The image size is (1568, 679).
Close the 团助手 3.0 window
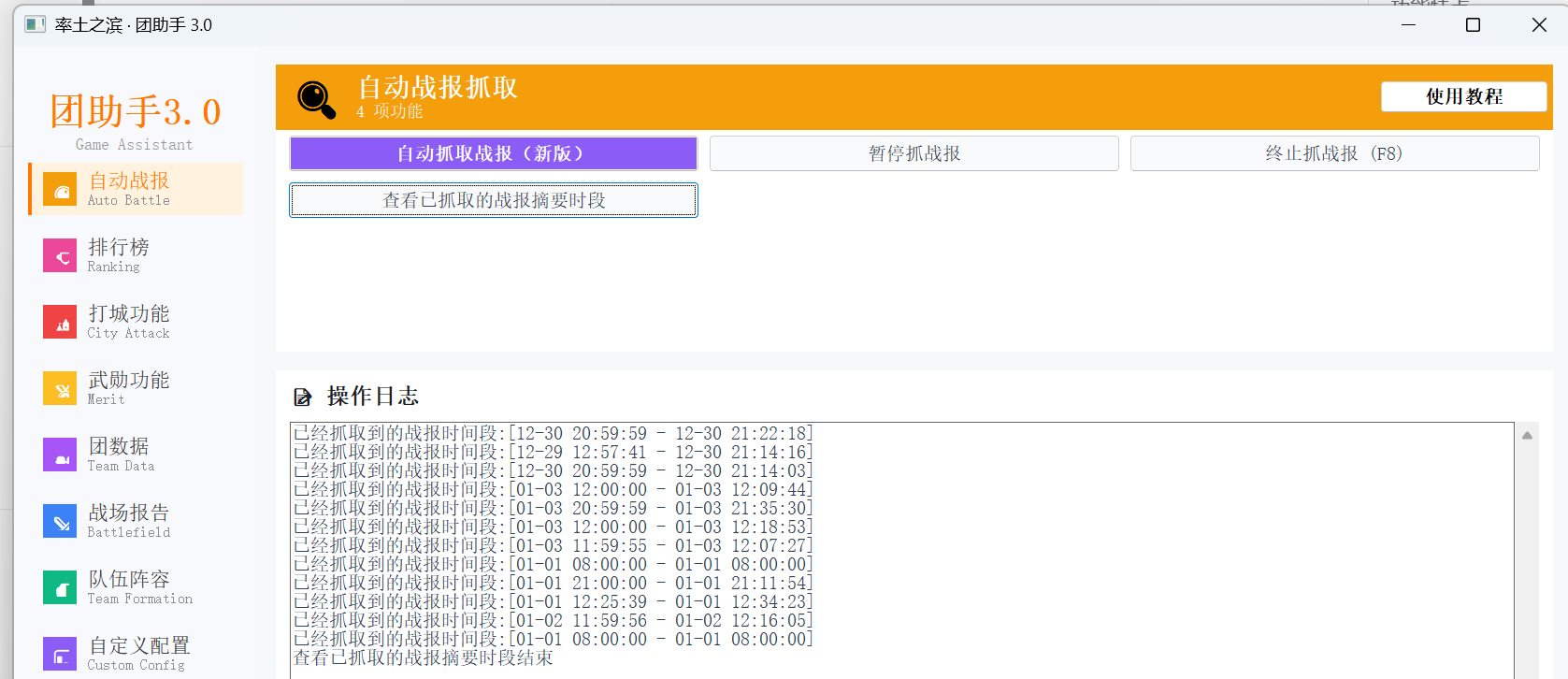[1539, 25]
